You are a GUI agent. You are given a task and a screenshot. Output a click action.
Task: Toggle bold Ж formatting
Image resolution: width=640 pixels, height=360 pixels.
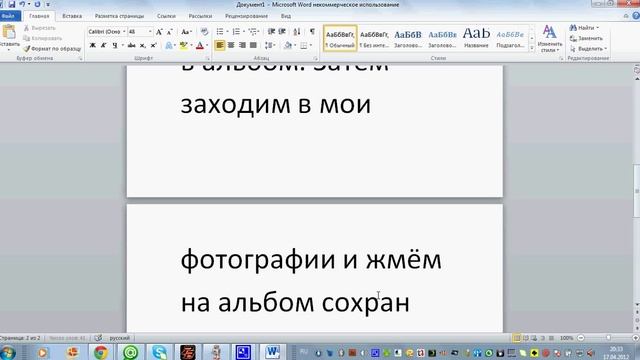(93, 45)
